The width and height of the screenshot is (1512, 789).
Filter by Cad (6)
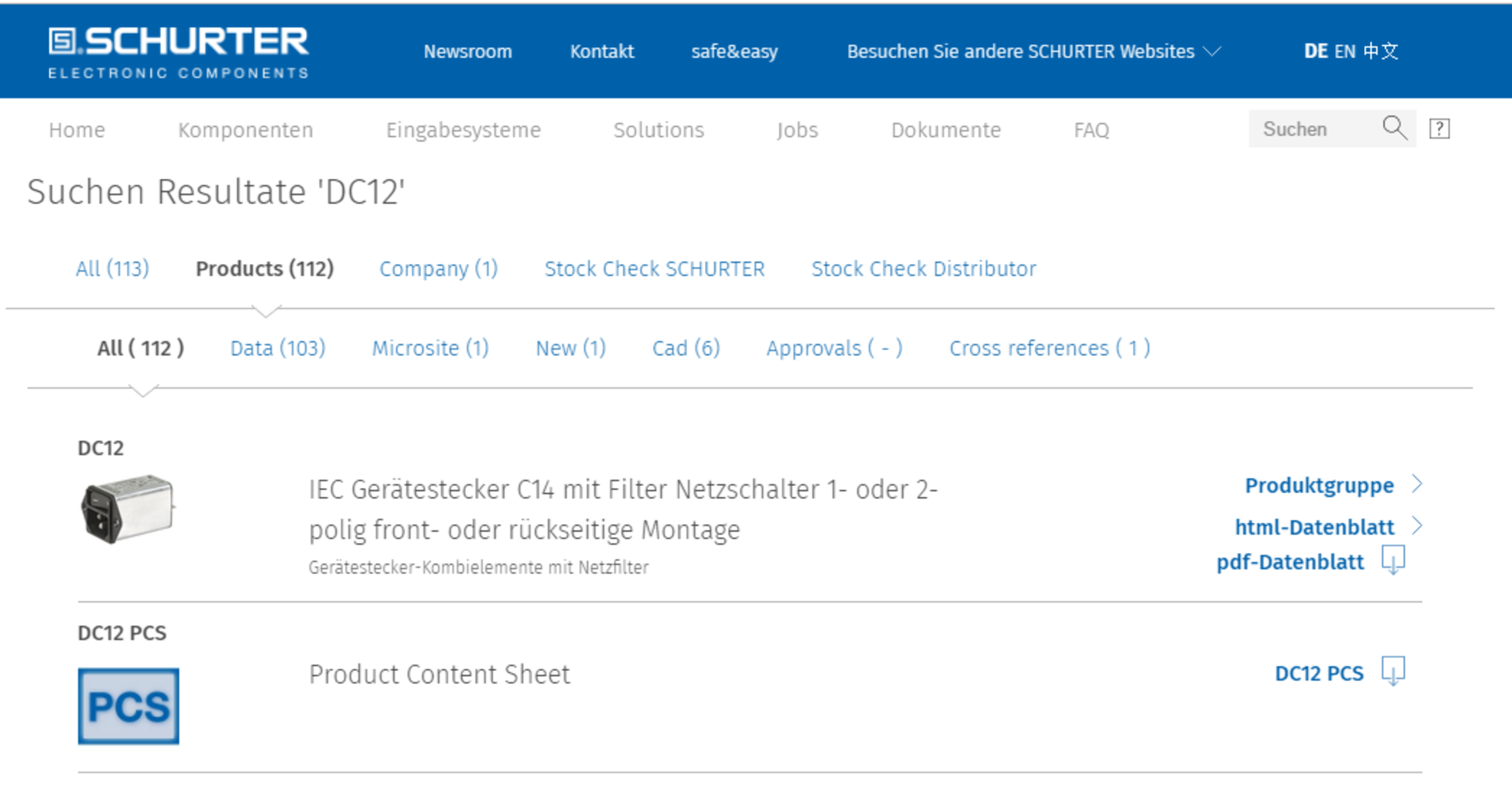pos(686,348)
